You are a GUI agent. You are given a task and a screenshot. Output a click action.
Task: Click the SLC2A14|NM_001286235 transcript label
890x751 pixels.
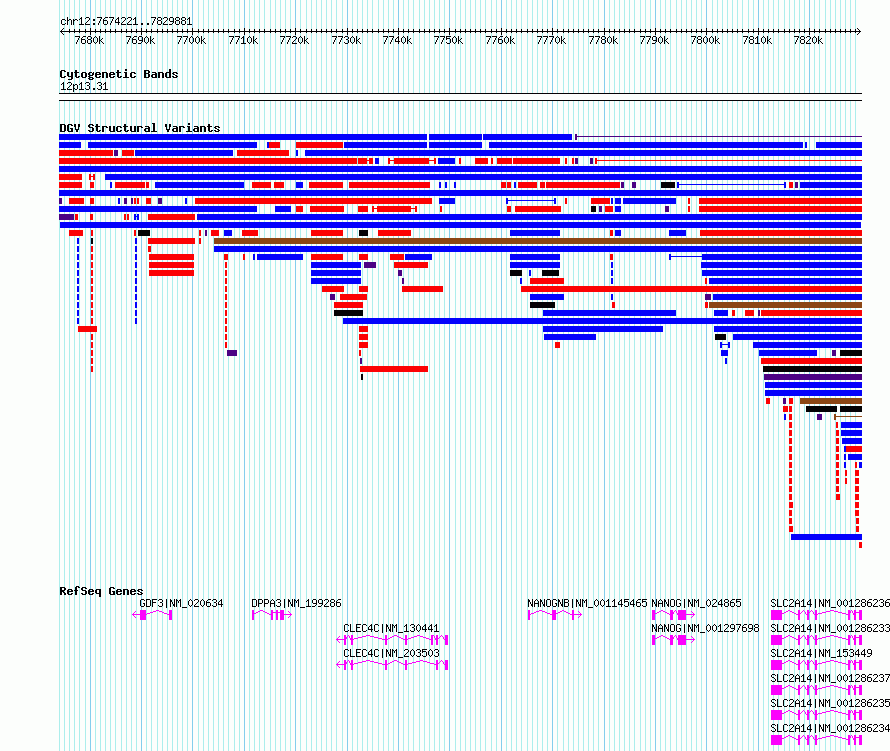[x=830, y=703]
